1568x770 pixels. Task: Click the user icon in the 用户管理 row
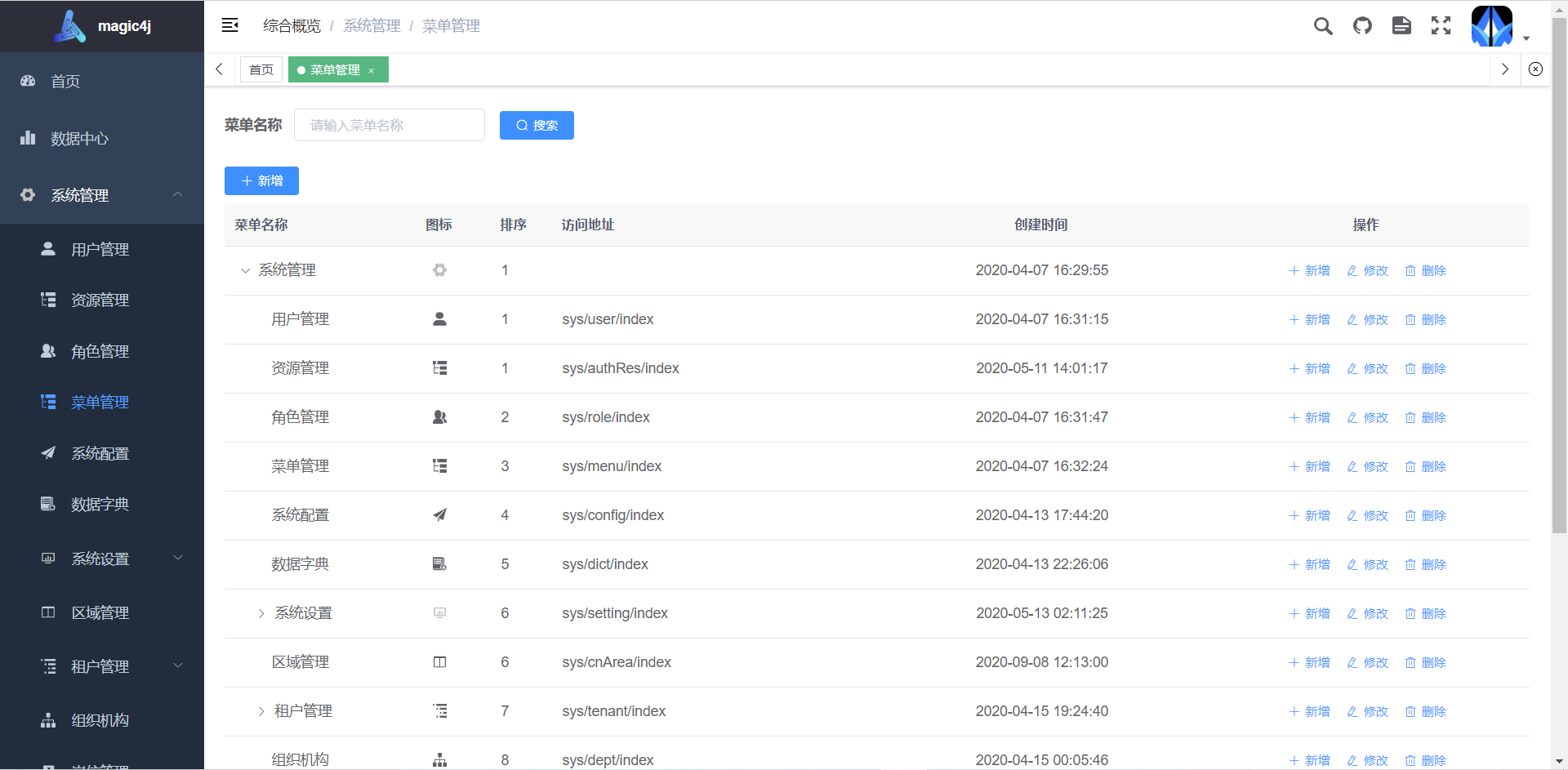coord(439,319)
